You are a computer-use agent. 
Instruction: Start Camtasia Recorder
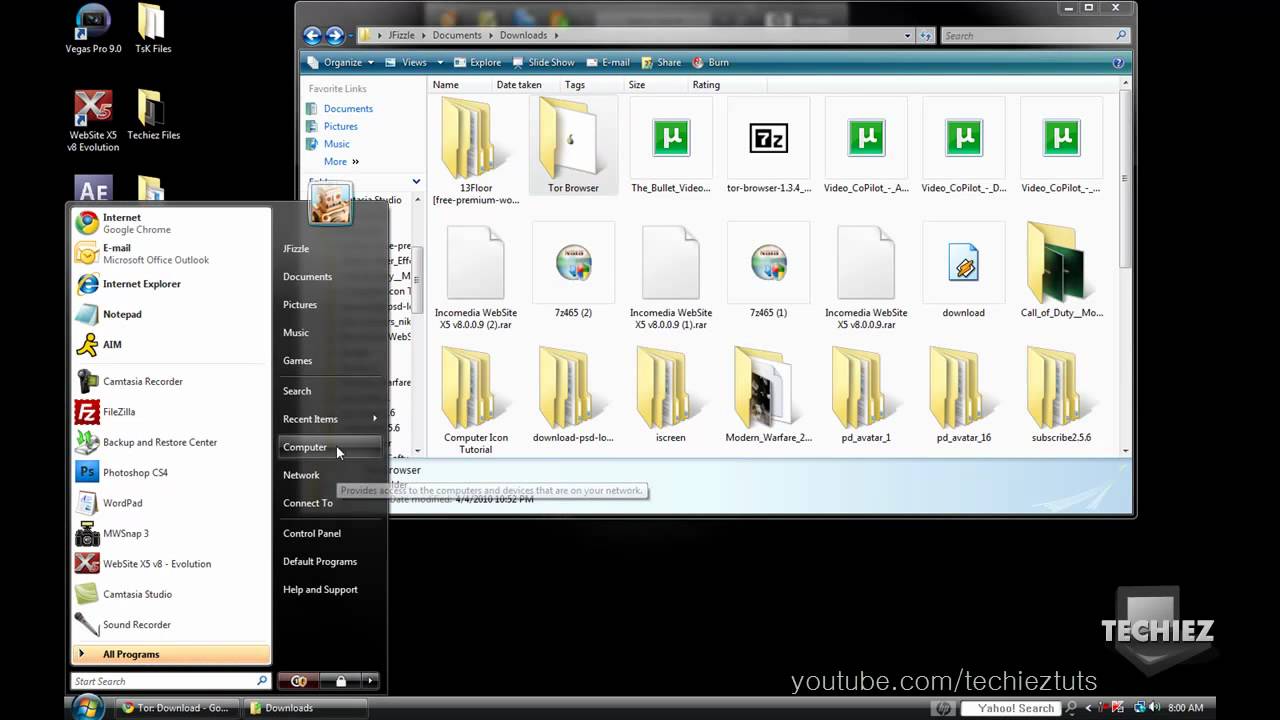click(x=170, y=381)
